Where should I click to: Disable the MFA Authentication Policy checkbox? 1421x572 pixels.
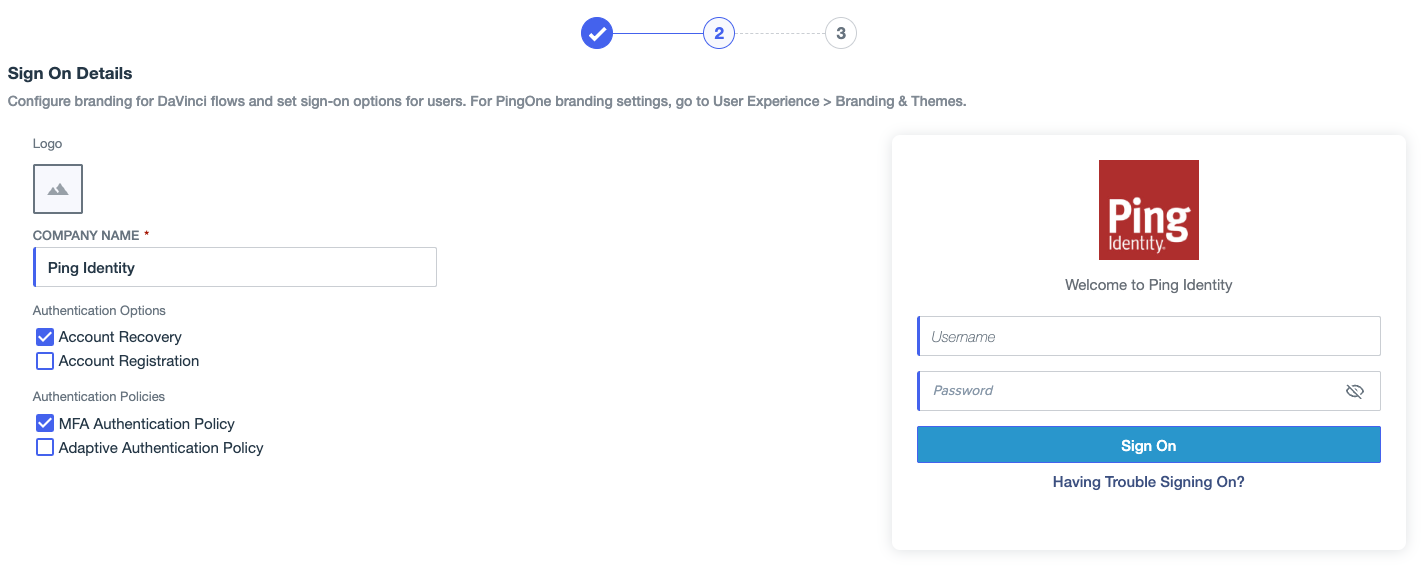tap(45, 424)
